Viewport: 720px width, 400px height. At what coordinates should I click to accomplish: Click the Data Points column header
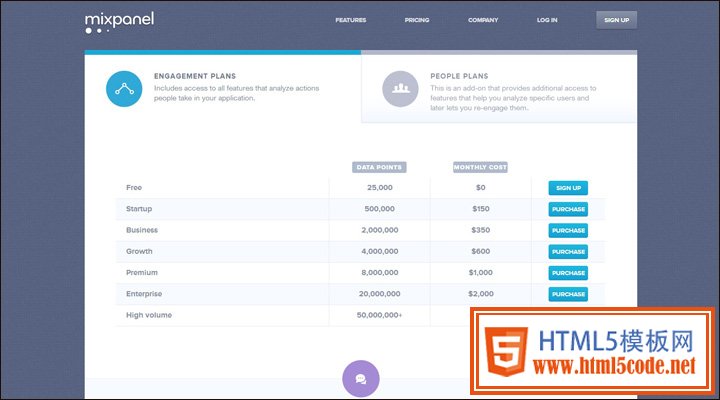[379, 167]
